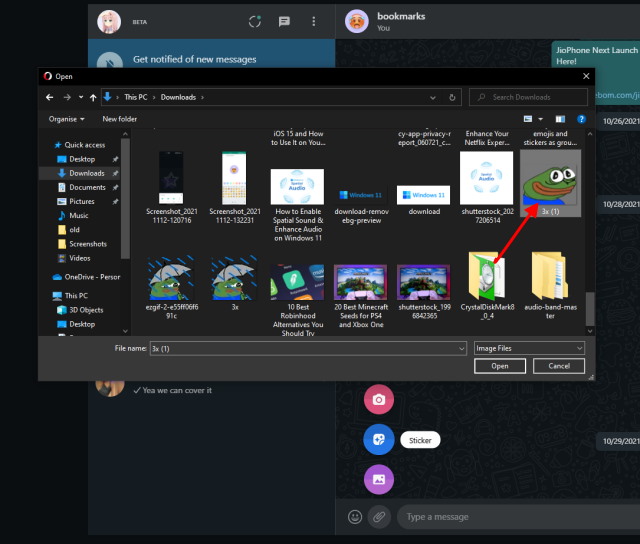Viewport: 640px width, 544px height.
Task: Click the Cancel button
Action: click(x=558, y=366)
